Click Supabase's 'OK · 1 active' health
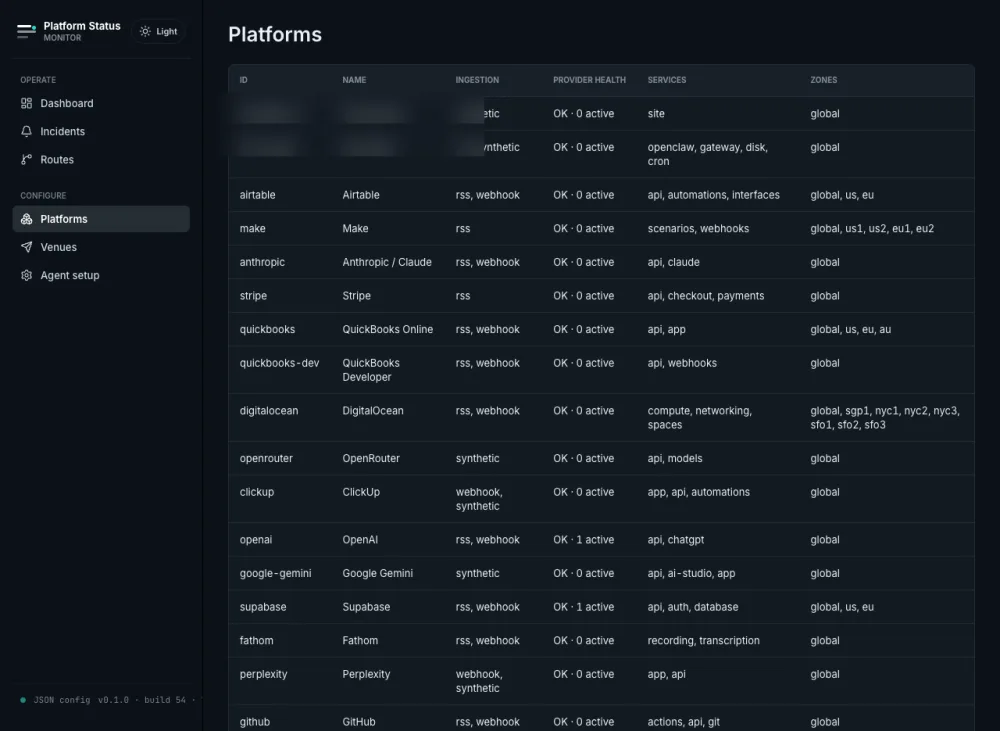1000x731 pixels. tap(584, 607)
